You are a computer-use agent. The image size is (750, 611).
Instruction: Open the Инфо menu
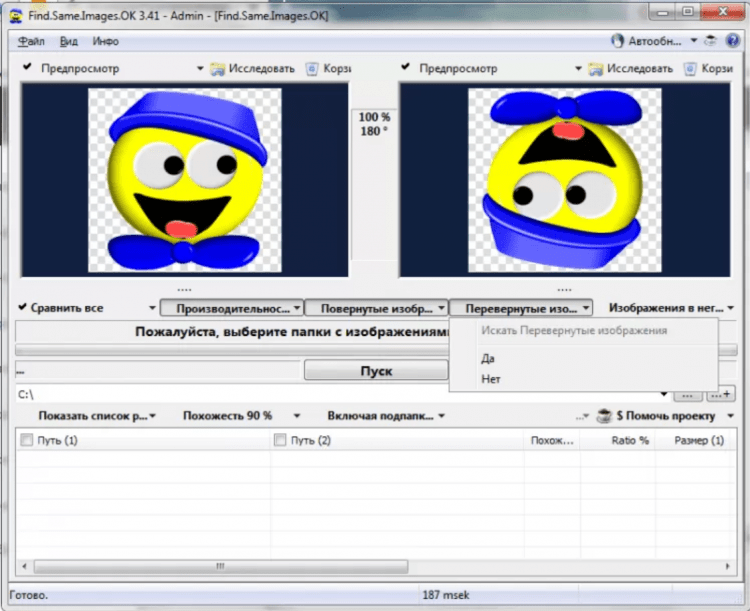pyautogui.click(x=105, y=42)
